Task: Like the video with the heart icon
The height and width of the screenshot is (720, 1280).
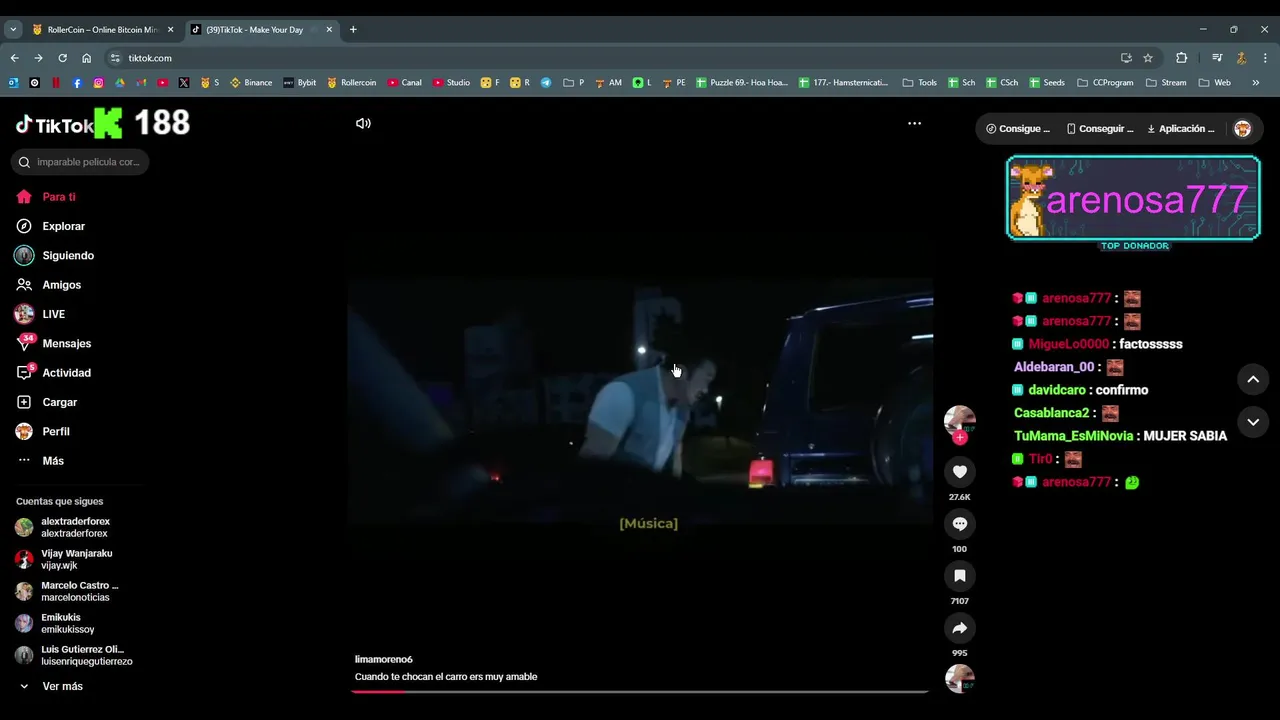Action: tap(960, 471)
